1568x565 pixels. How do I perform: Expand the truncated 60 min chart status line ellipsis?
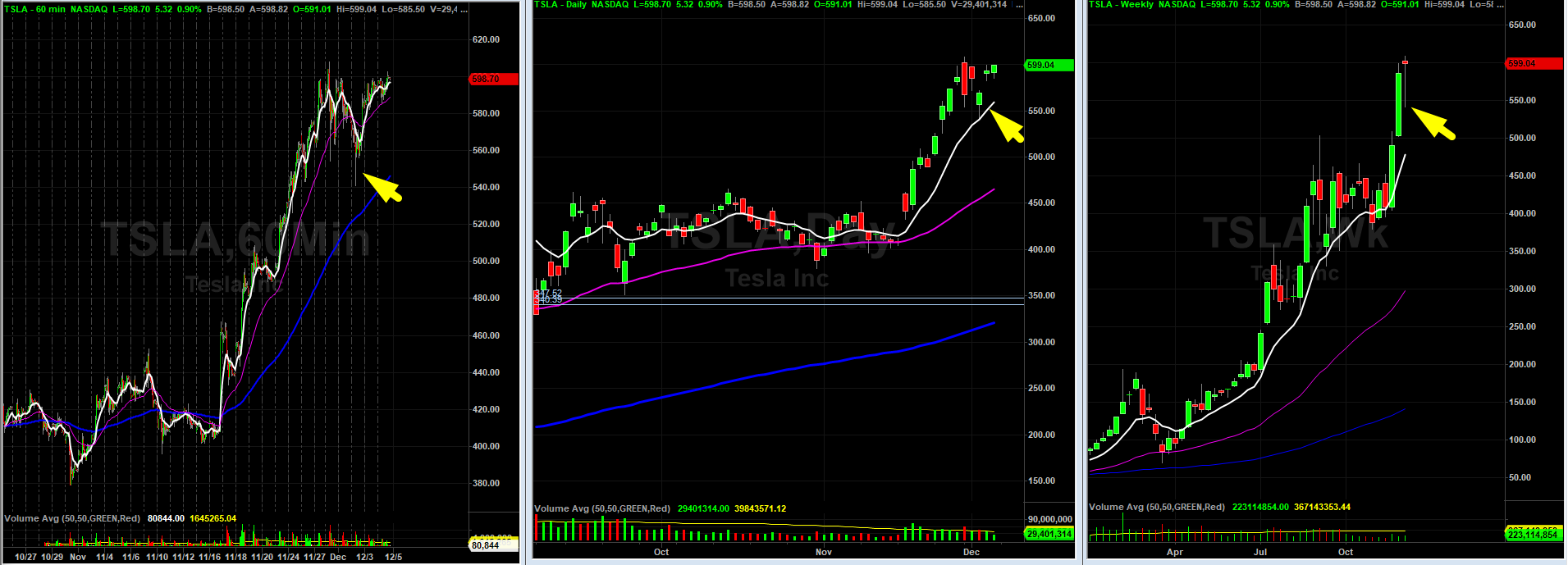[464, 9]
